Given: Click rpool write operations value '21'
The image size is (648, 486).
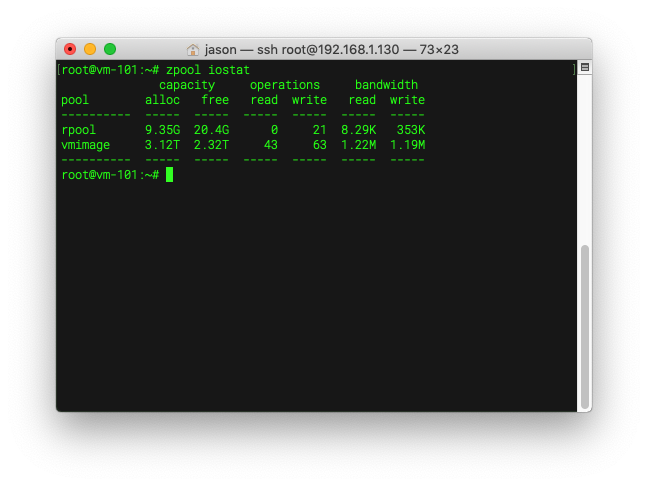Looking at the screenshot, I should pos(319,130).
